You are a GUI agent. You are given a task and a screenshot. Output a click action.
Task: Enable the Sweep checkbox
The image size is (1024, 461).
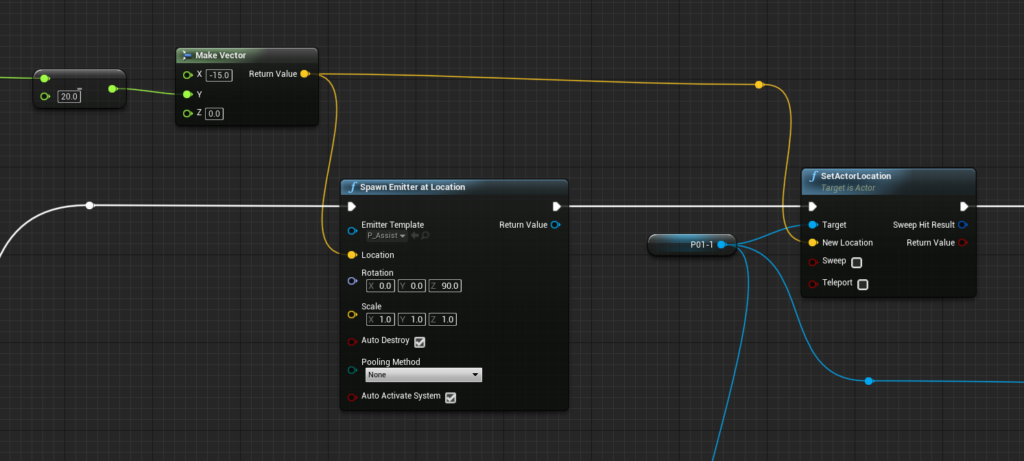tap(857, 262)
